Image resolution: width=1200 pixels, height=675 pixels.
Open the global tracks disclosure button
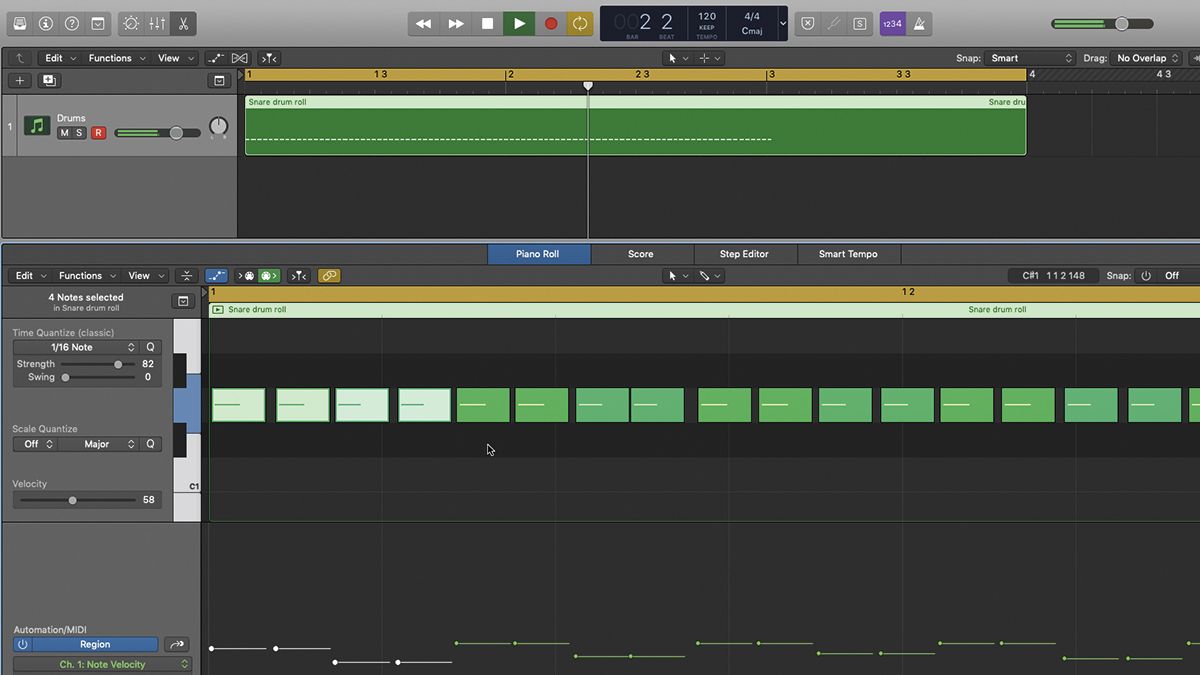220,80
